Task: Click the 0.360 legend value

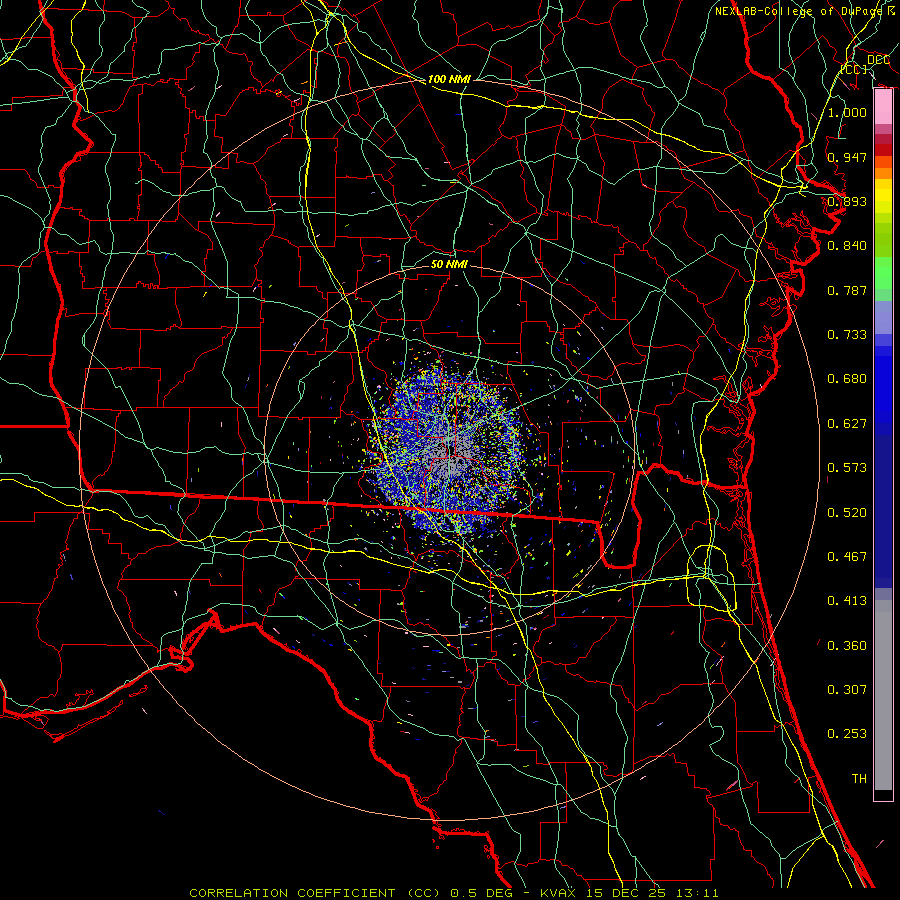Action: [847, 646]
